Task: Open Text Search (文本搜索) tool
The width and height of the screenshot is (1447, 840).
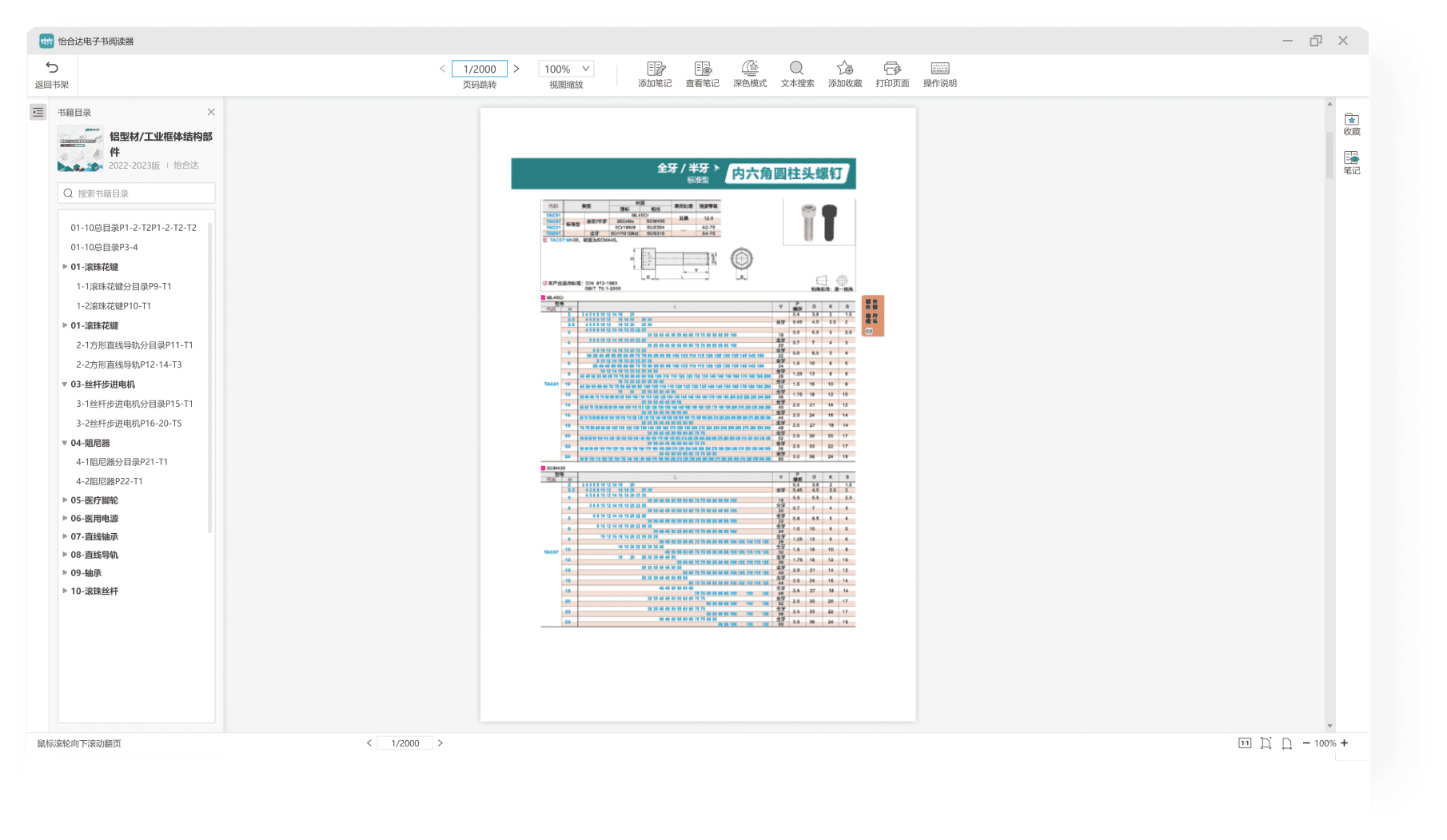Action: point(797,70)
